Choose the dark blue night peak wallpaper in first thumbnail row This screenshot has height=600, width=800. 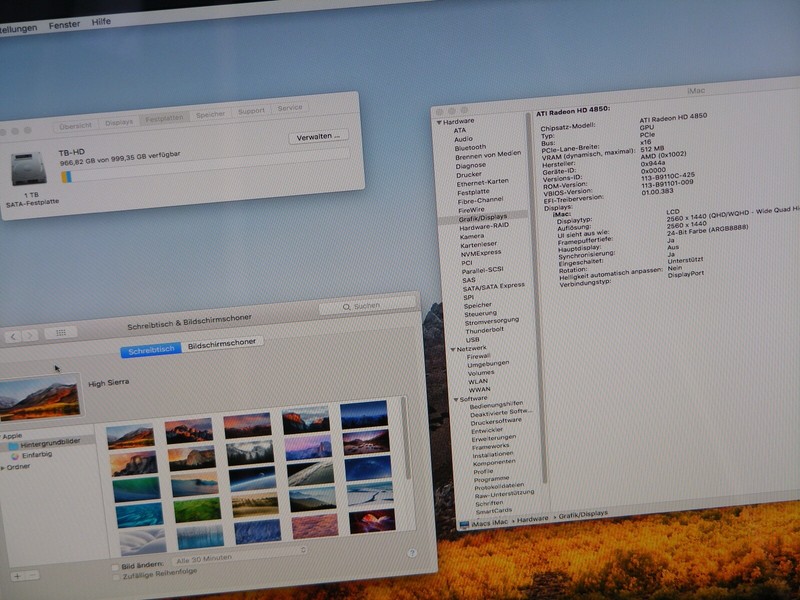click(x=364, y=414)
